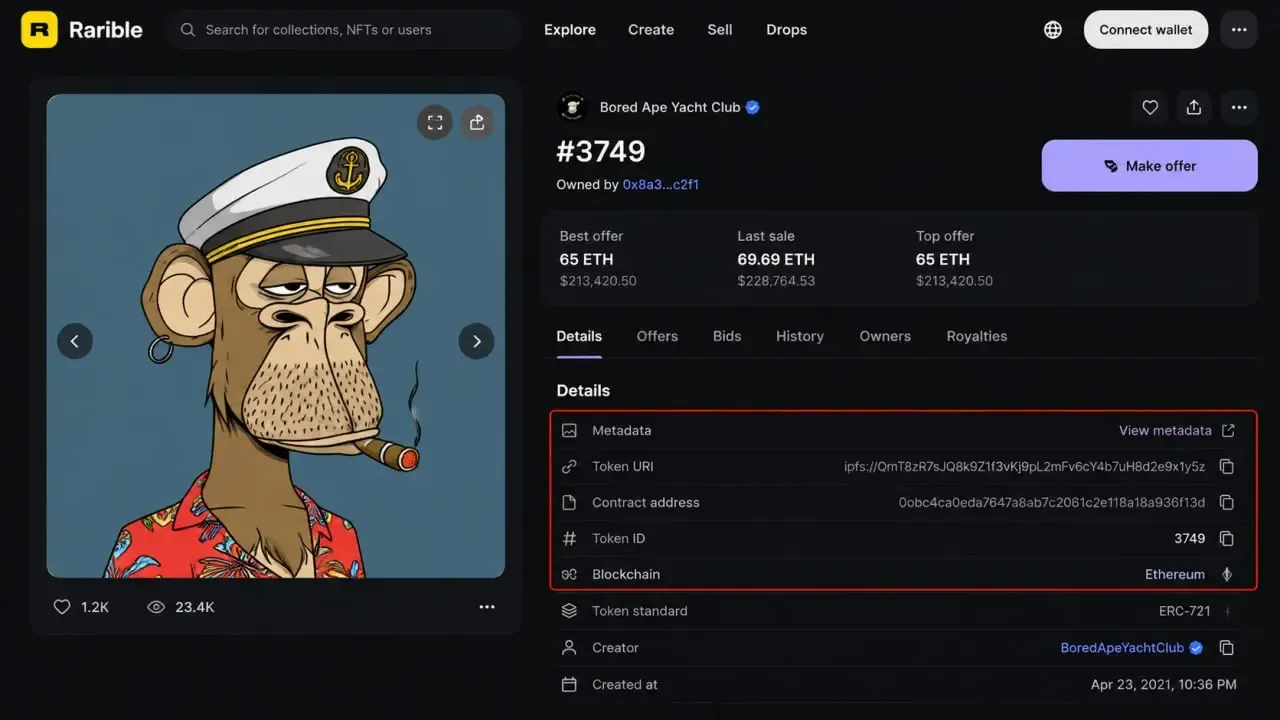Open the Sell menu item

(x=720, y=30)
